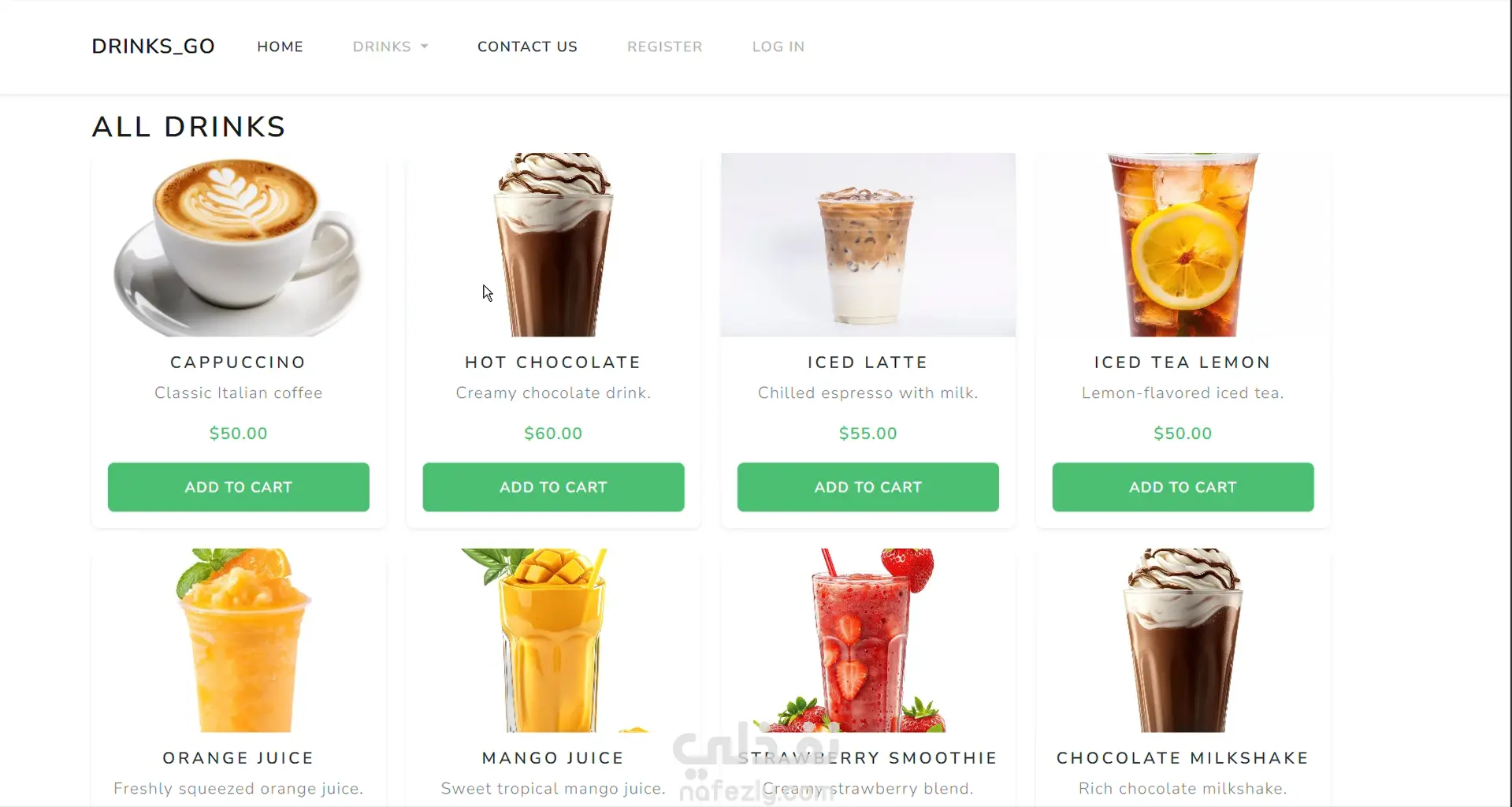Click the Iced Tea Lemon image
Viewport: 1512px width, 807px height.
pyautogui.click(x=1183, y=245)
